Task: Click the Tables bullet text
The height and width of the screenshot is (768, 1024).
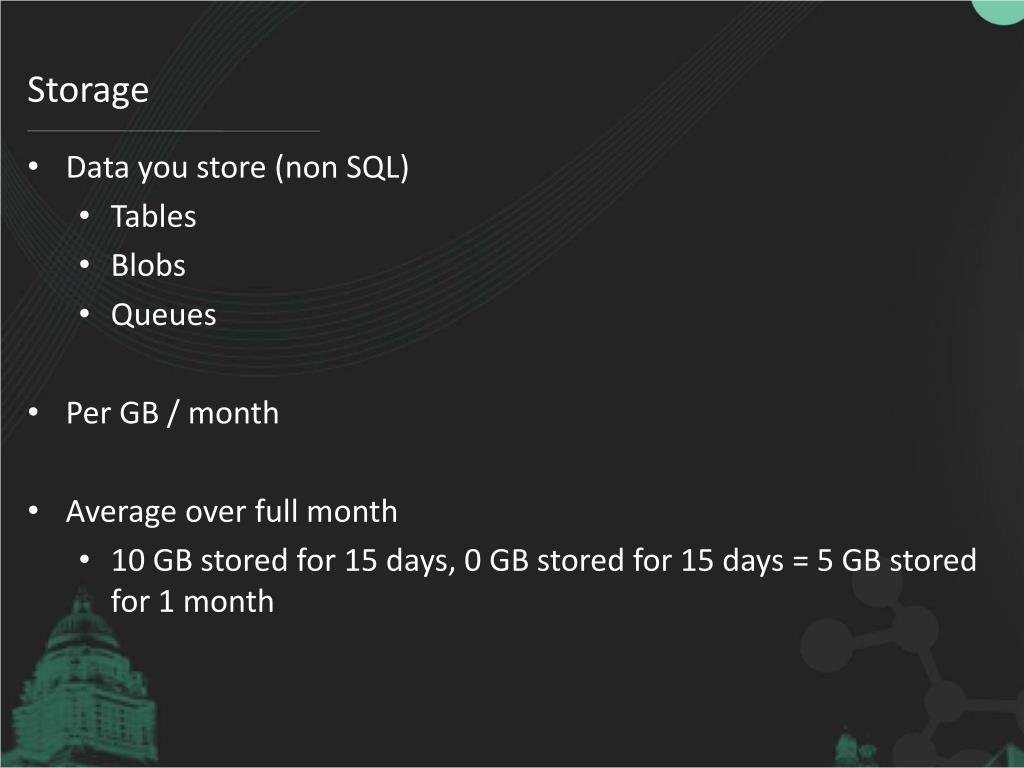Action: point(153,216)
